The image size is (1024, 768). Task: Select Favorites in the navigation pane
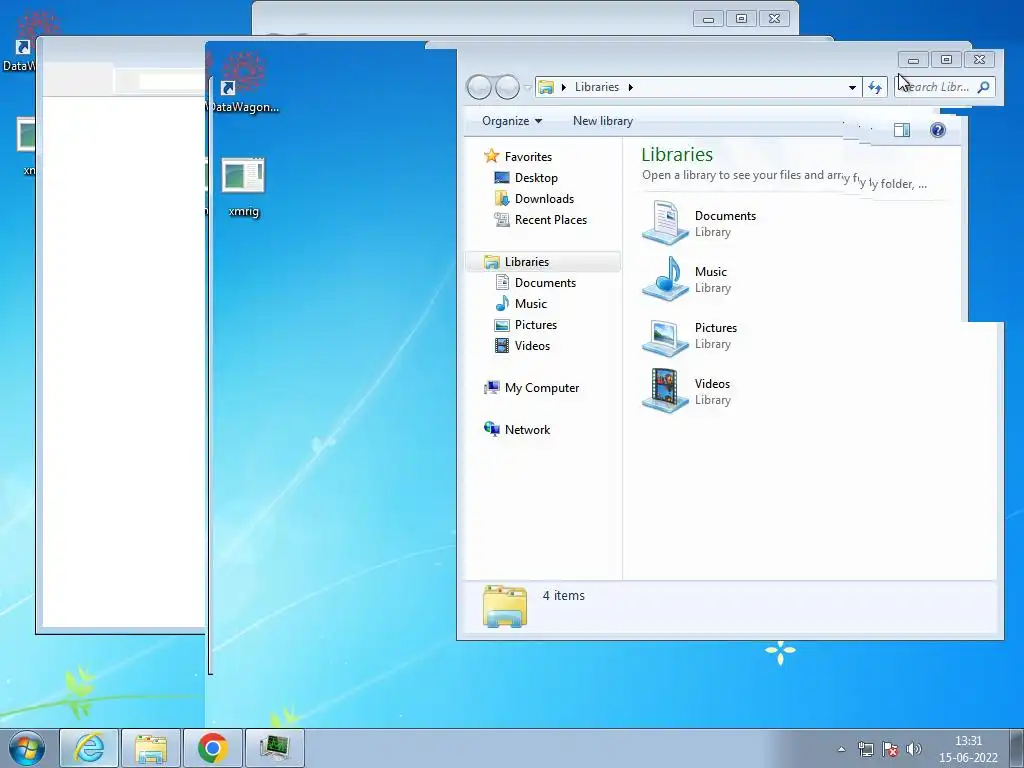518,157
